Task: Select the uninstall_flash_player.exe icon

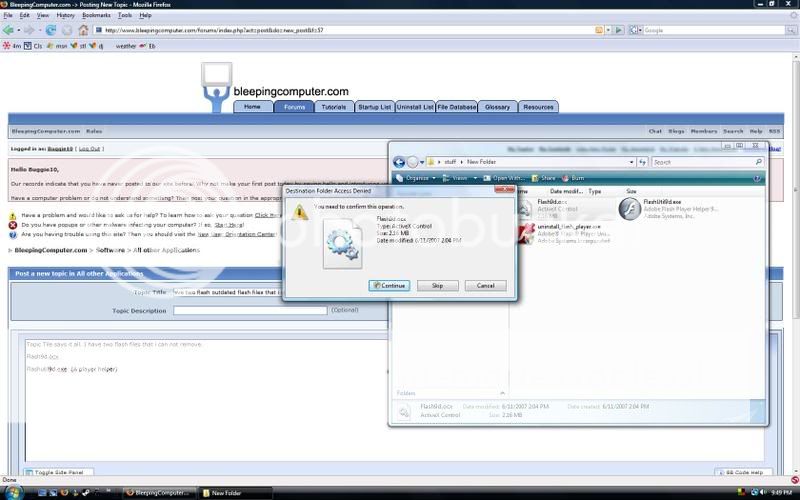Action: click(526, 234)
